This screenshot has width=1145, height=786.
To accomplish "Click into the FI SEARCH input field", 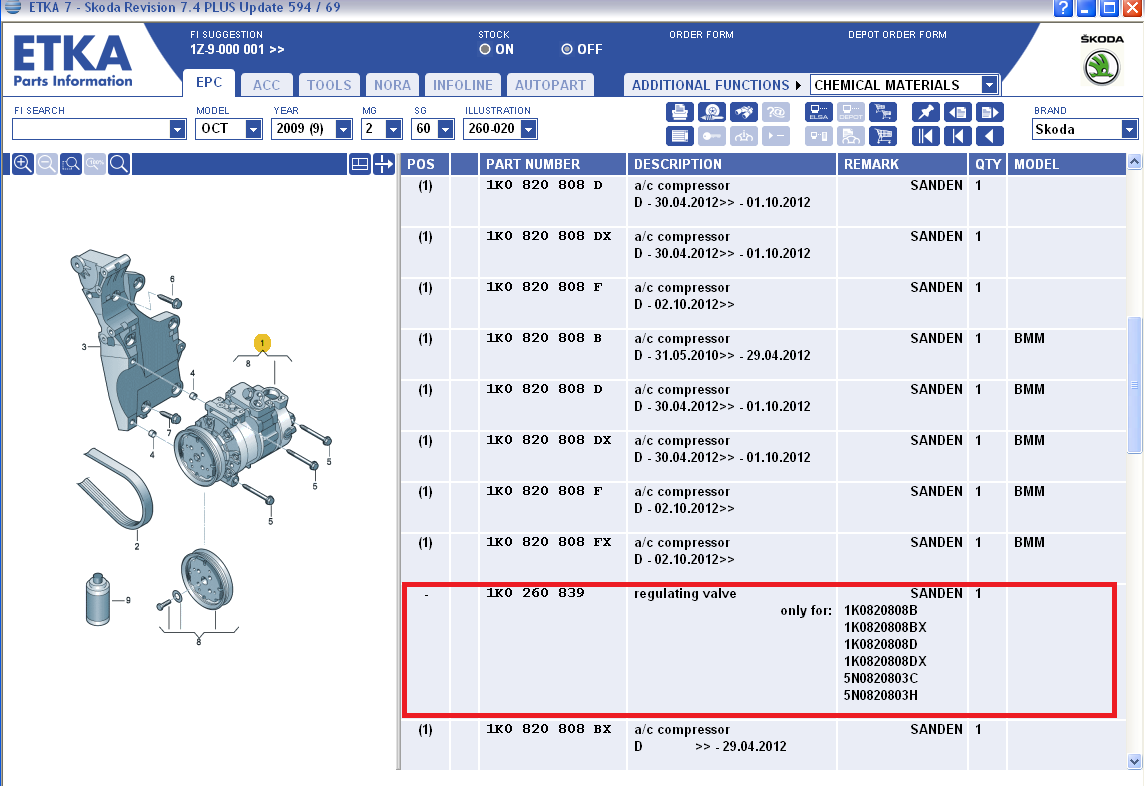I will pos(91,129).
